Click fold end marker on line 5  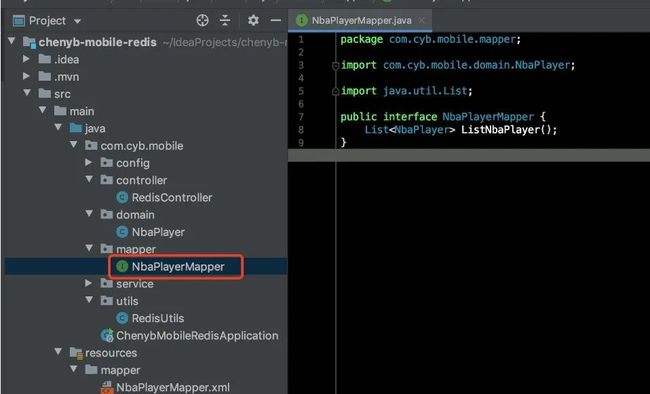point(335,91)
